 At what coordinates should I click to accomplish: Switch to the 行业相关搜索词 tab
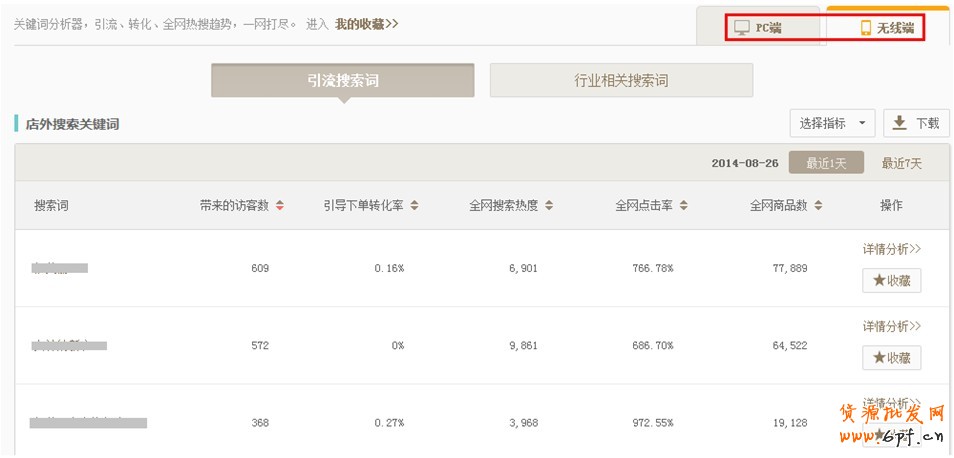click(x=621, y=80)
